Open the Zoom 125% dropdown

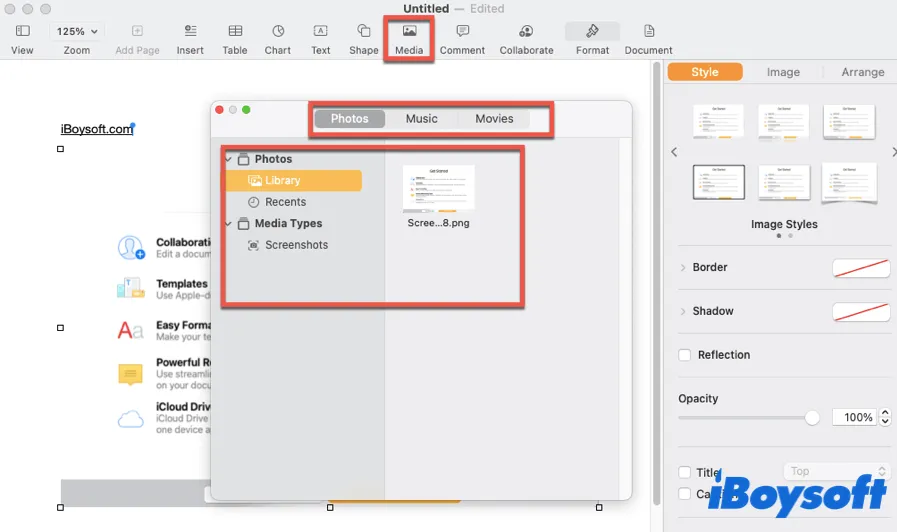pos(76,32)
